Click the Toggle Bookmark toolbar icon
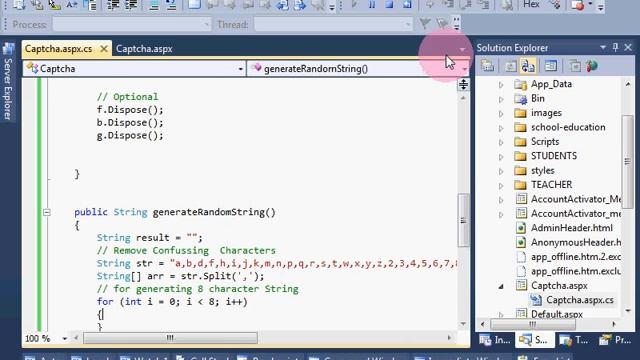The image size is (640, 360). (x=194, y=5)
